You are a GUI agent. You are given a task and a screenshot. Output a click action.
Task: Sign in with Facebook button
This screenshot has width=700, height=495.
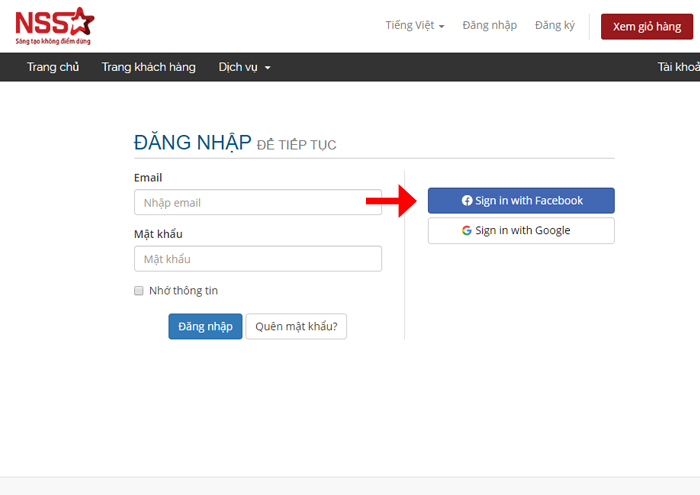pos(521,201)
